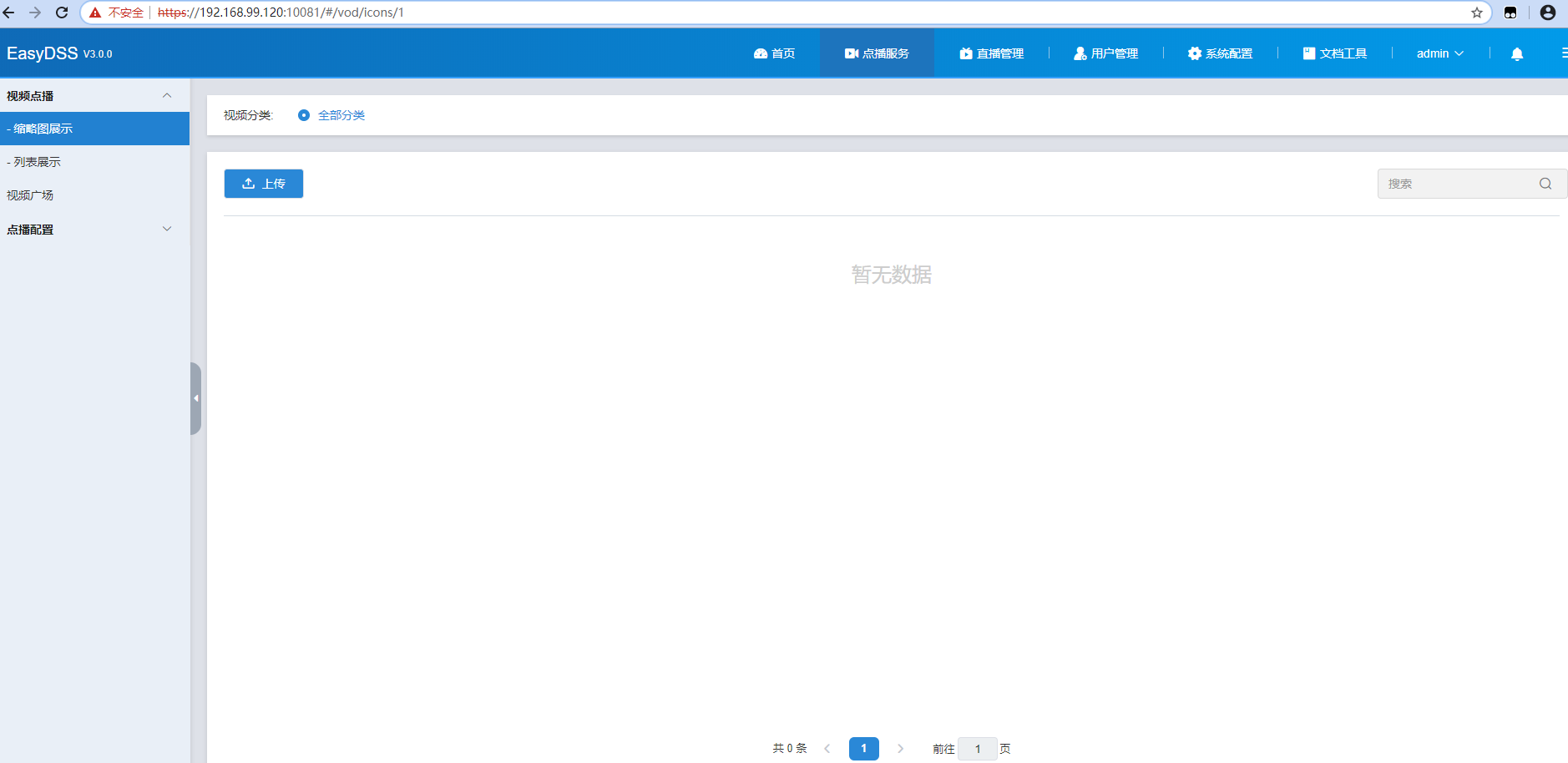Select 缩略图展示 in the sidebar
The width and height of the screenshot is (1568, 763).
[x=94, y=129]
